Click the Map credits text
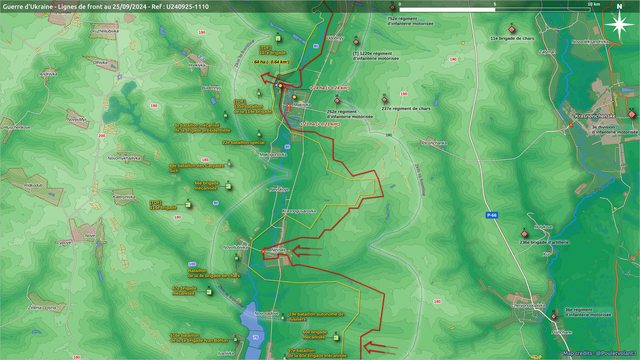The width and height of the screenshot is (640, 360). pyautogui.click(x=600, y=353)
